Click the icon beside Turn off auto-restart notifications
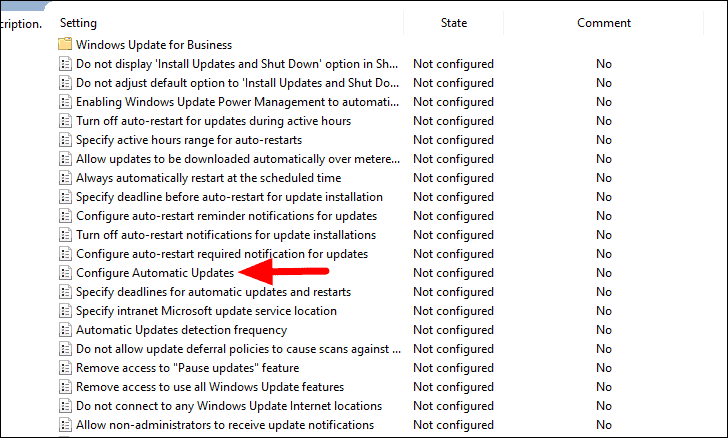This screenshot has width=728, height=438. (65, 235)
